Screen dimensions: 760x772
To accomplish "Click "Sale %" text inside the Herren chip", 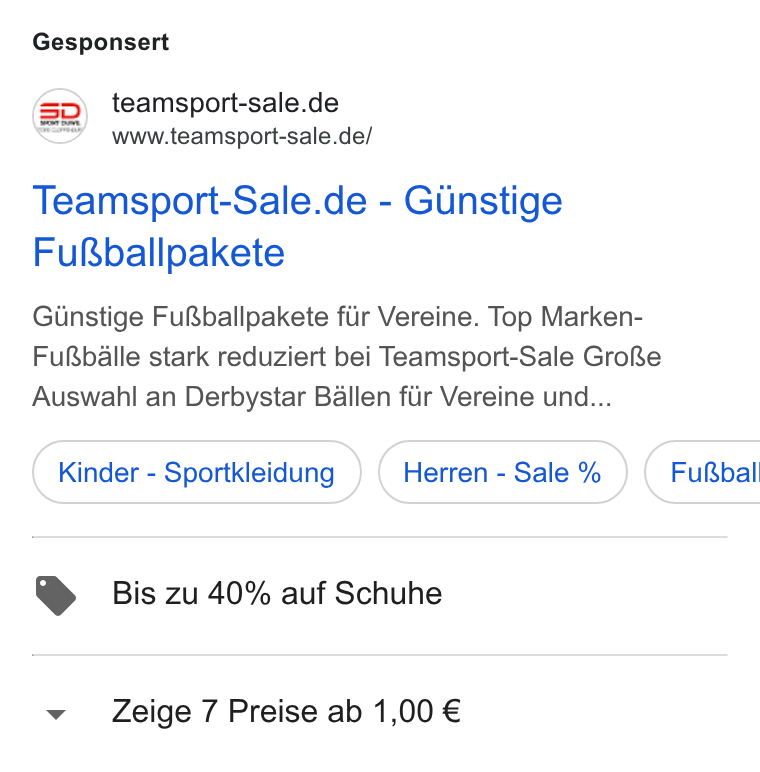I will tap(557, 472).
